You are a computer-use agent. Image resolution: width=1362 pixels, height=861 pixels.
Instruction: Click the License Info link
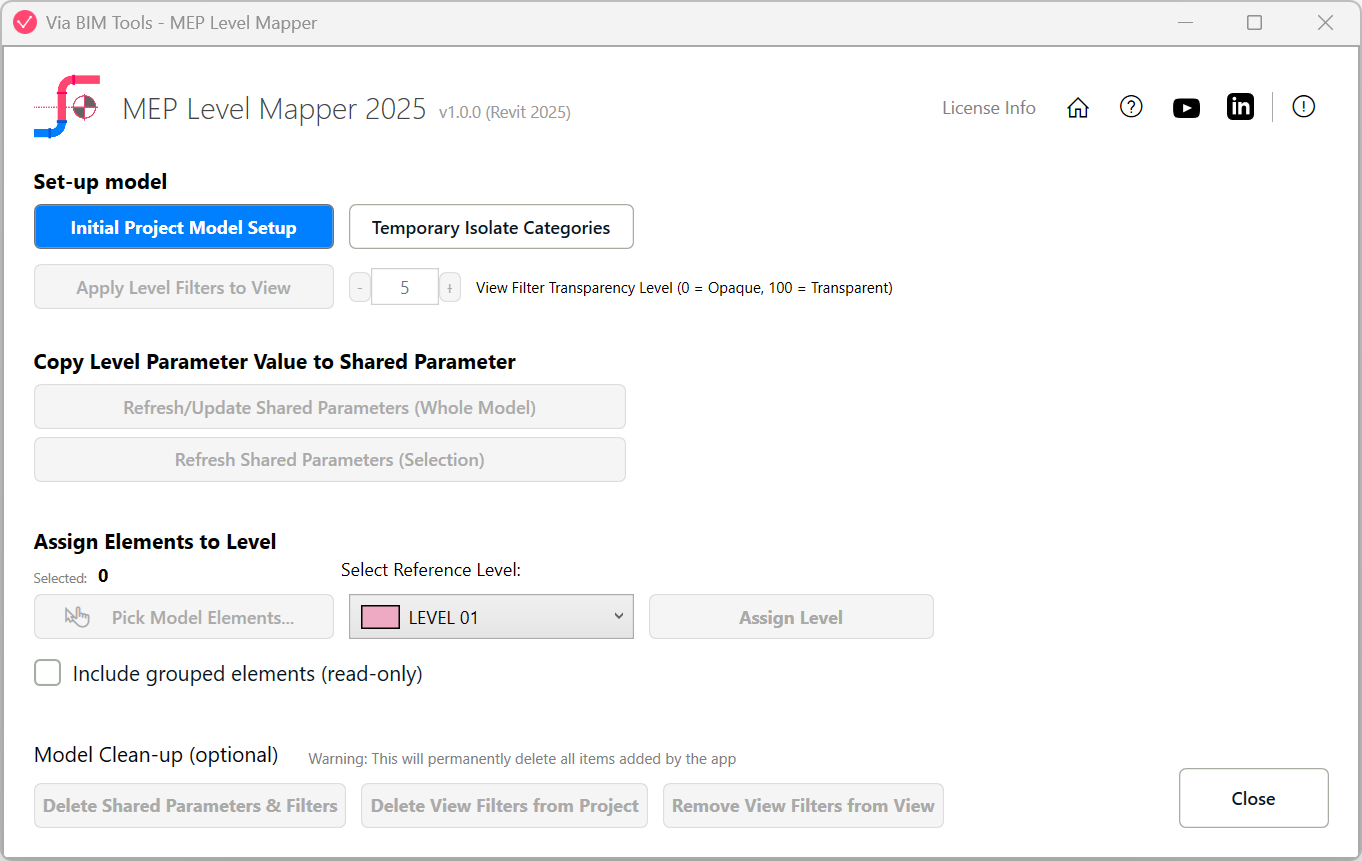(988, 108)
